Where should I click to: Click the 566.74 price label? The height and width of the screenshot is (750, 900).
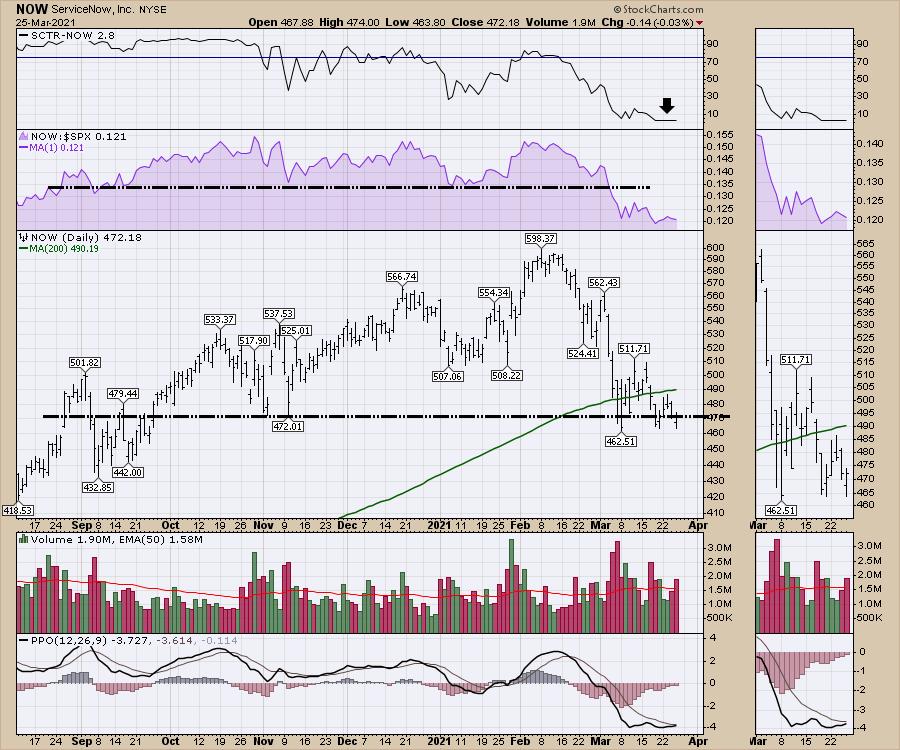point(402,277)
